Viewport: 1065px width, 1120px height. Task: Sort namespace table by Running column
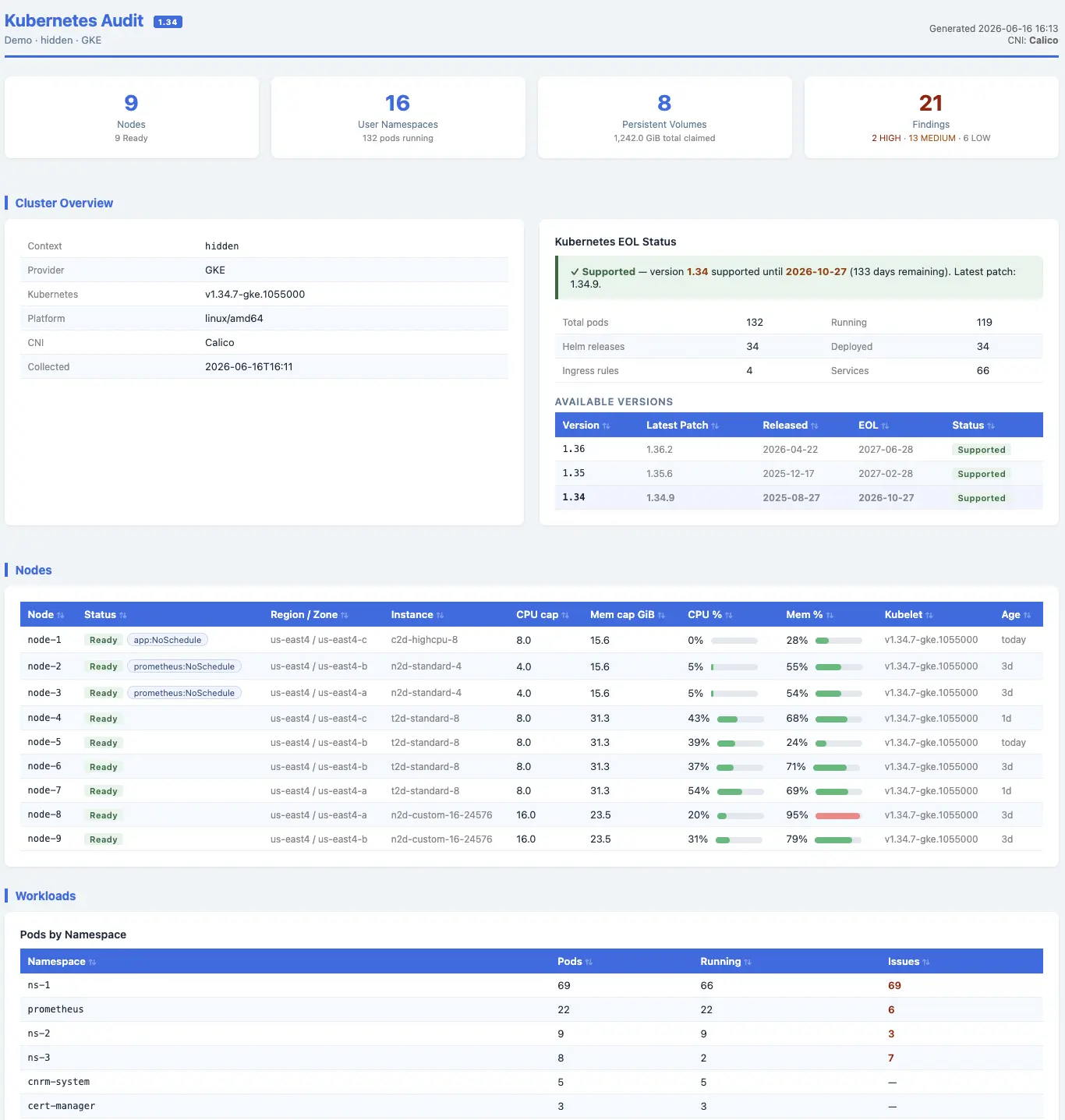(725, 962)
